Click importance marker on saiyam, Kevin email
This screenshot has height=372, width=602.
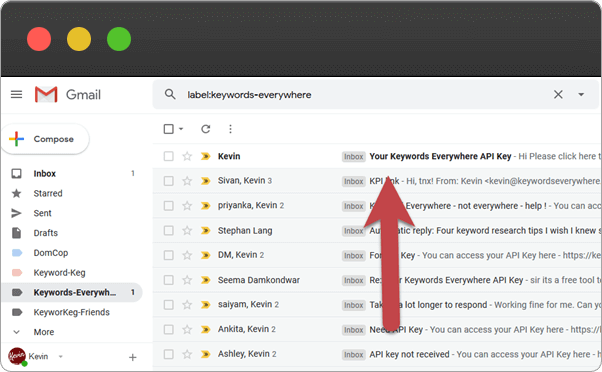(205, 305)
